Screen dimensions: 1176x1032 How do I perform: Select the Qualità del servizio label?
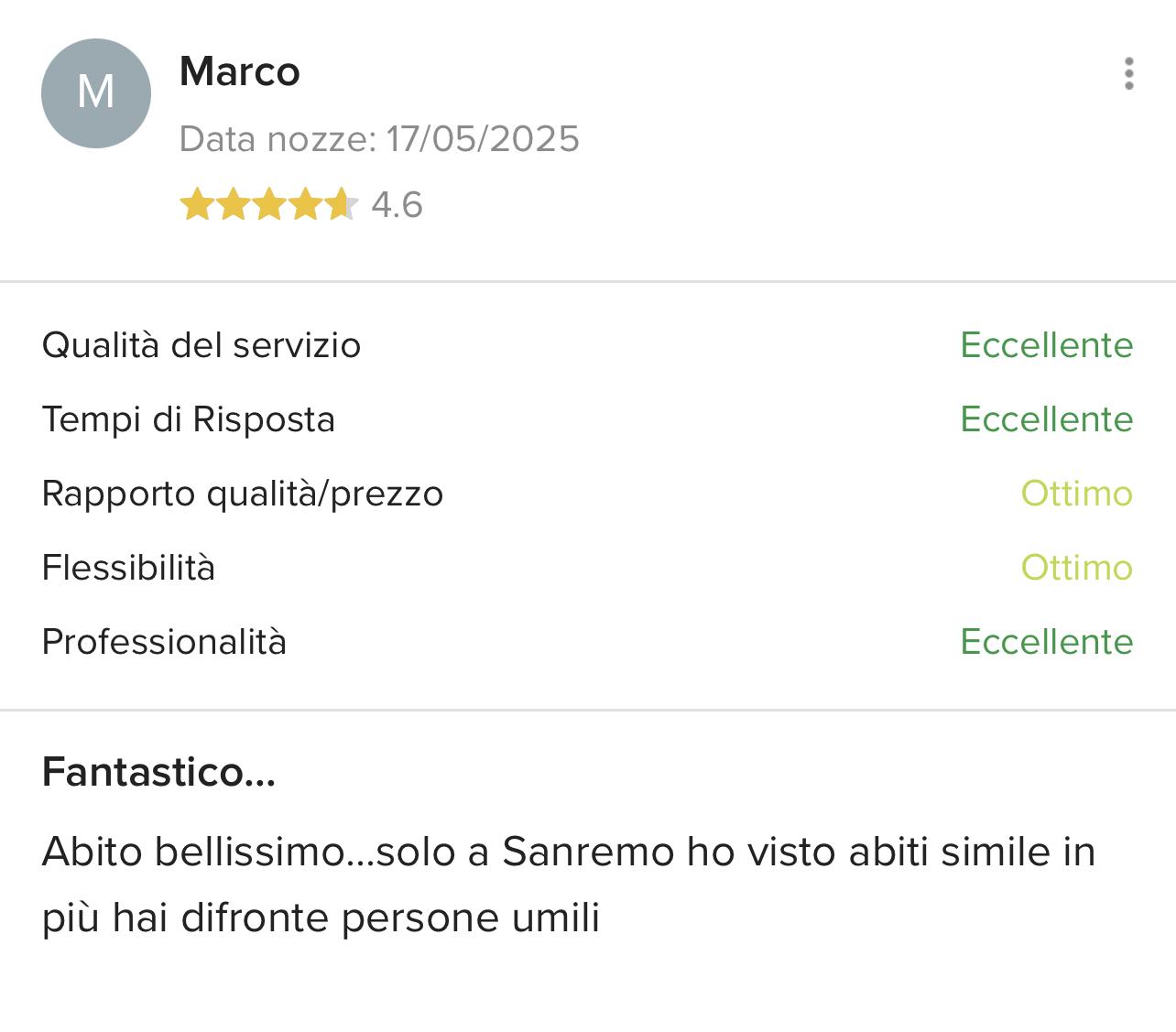click(201, 345)
